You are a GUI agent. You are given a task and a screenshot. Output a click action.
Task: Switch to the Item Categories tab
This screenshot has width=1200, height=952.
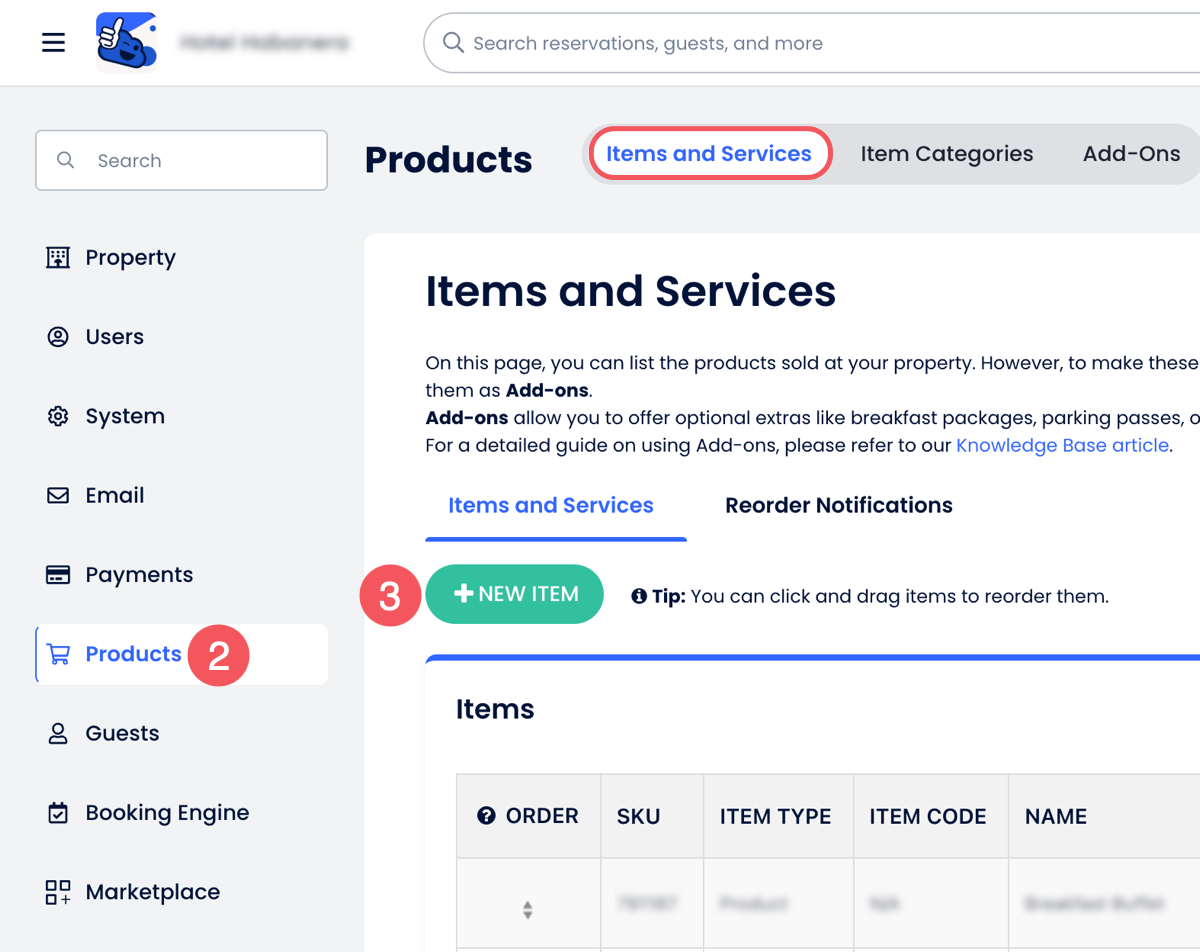click(947, 154)
